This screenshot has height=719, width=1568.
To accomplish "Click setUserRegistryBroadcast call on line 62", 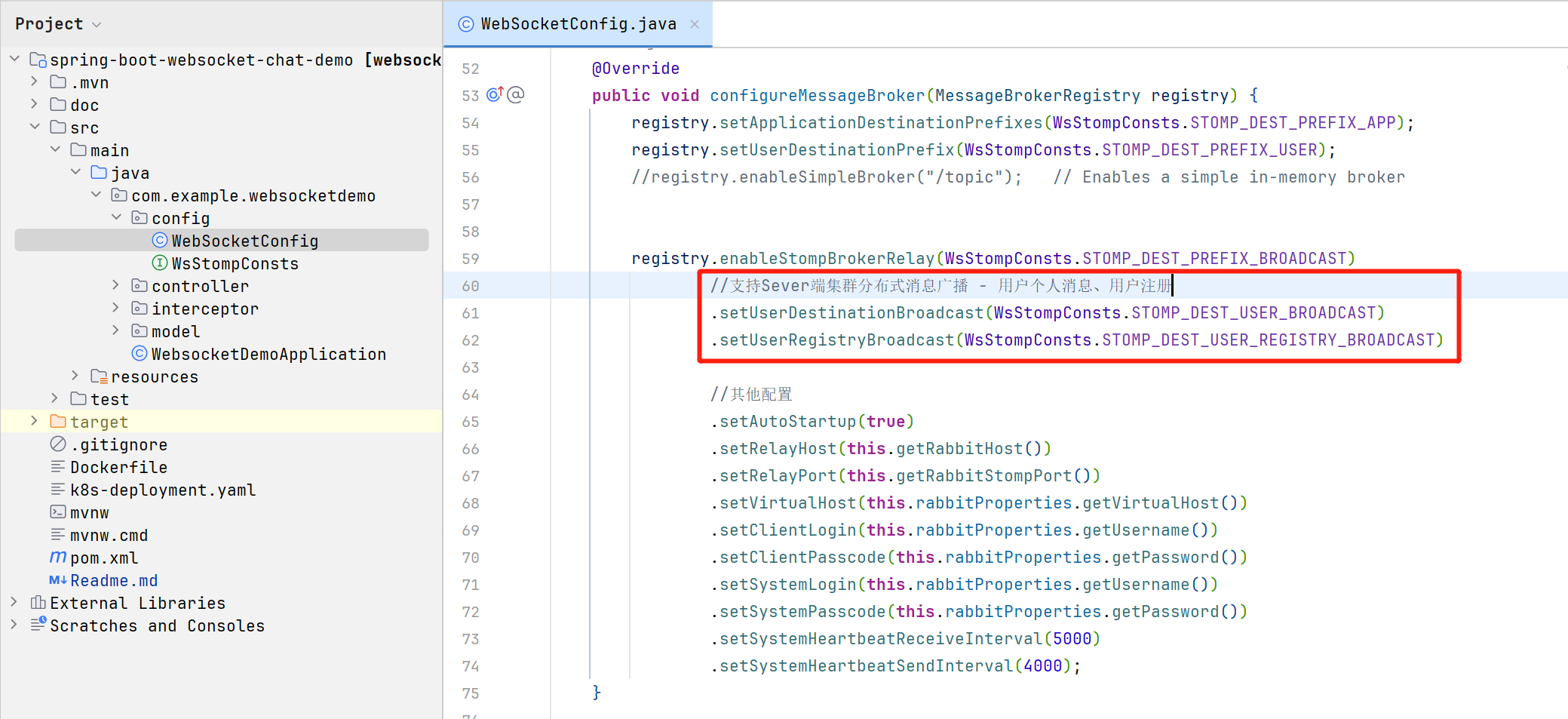I will [837, 340].
